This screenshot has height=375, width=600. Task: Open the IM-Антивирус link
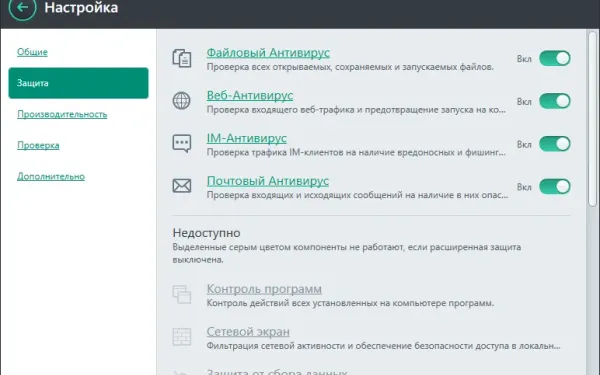coord(246,138)
